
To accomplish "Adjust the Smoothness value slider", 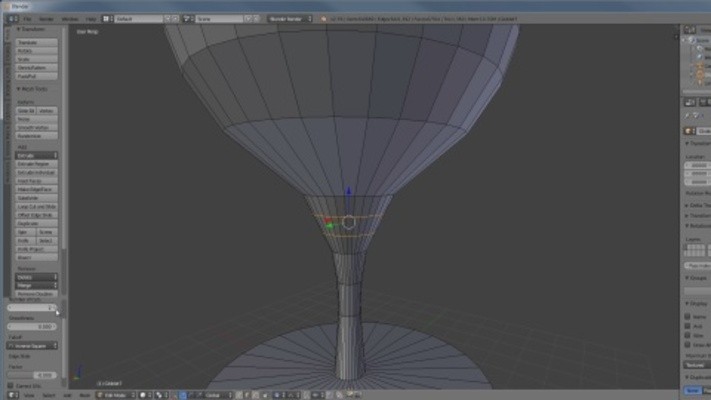I will [32, 327].
